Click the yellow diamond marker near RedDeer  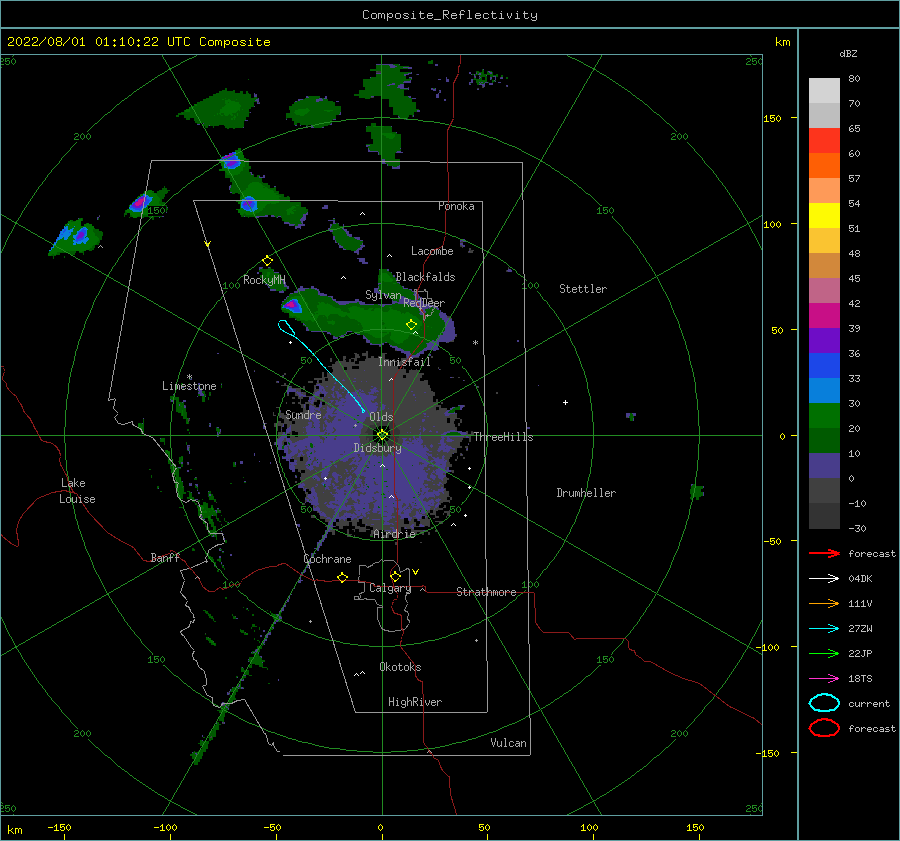coord(412,325)
